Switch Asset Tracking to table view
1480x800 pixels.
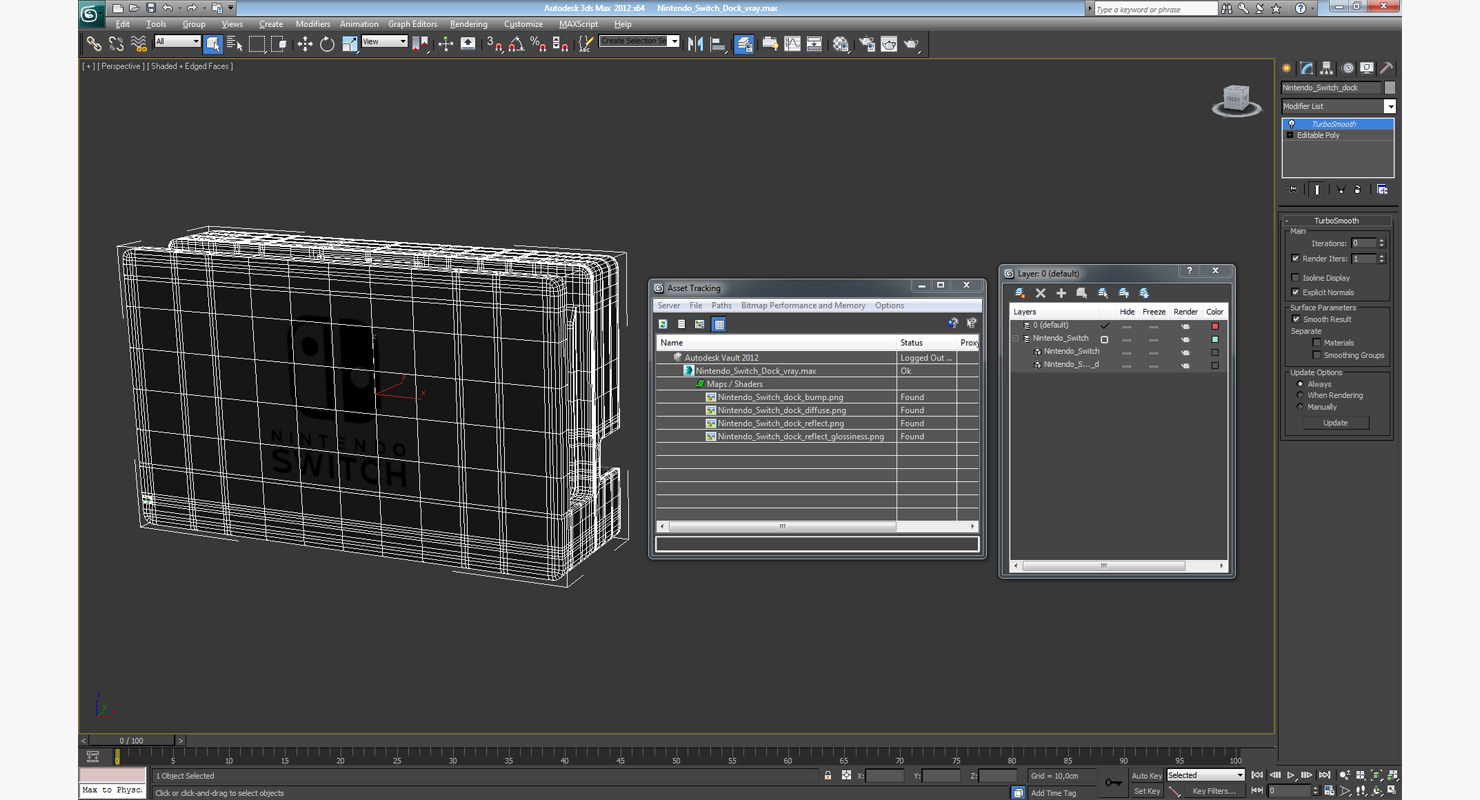pos(719,324)
